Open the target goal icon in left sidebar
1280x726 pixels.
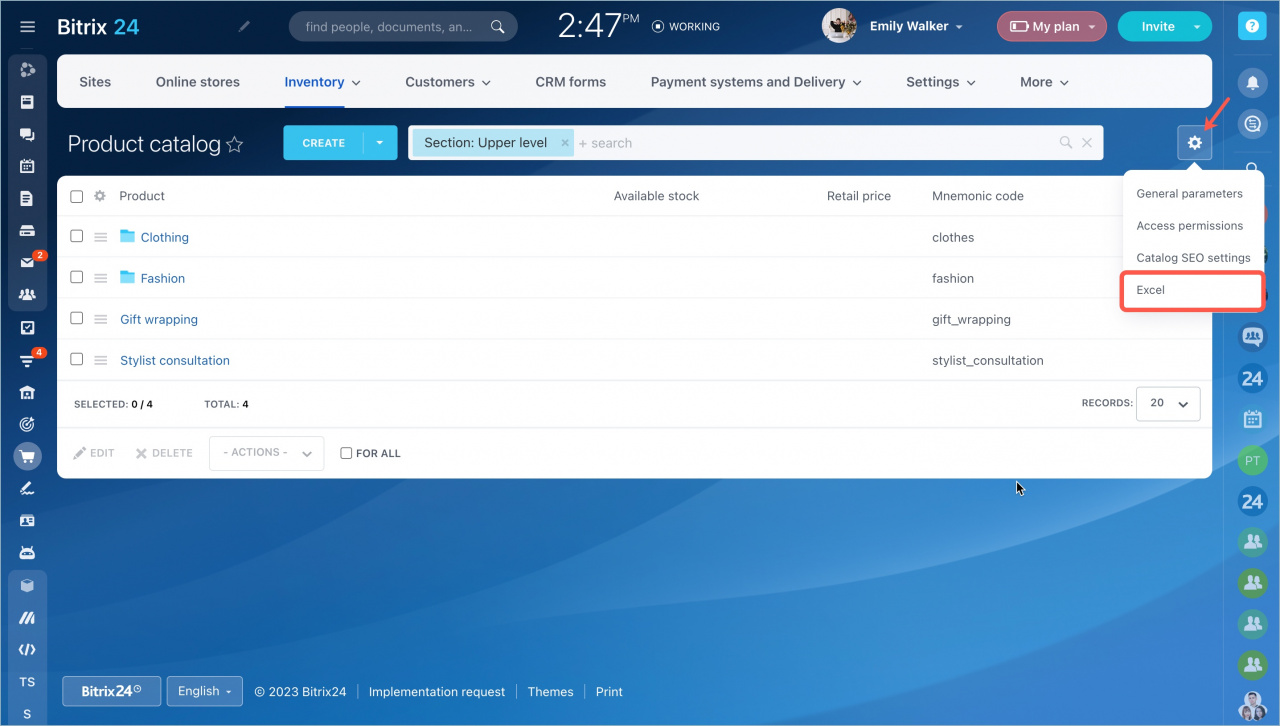27,424
